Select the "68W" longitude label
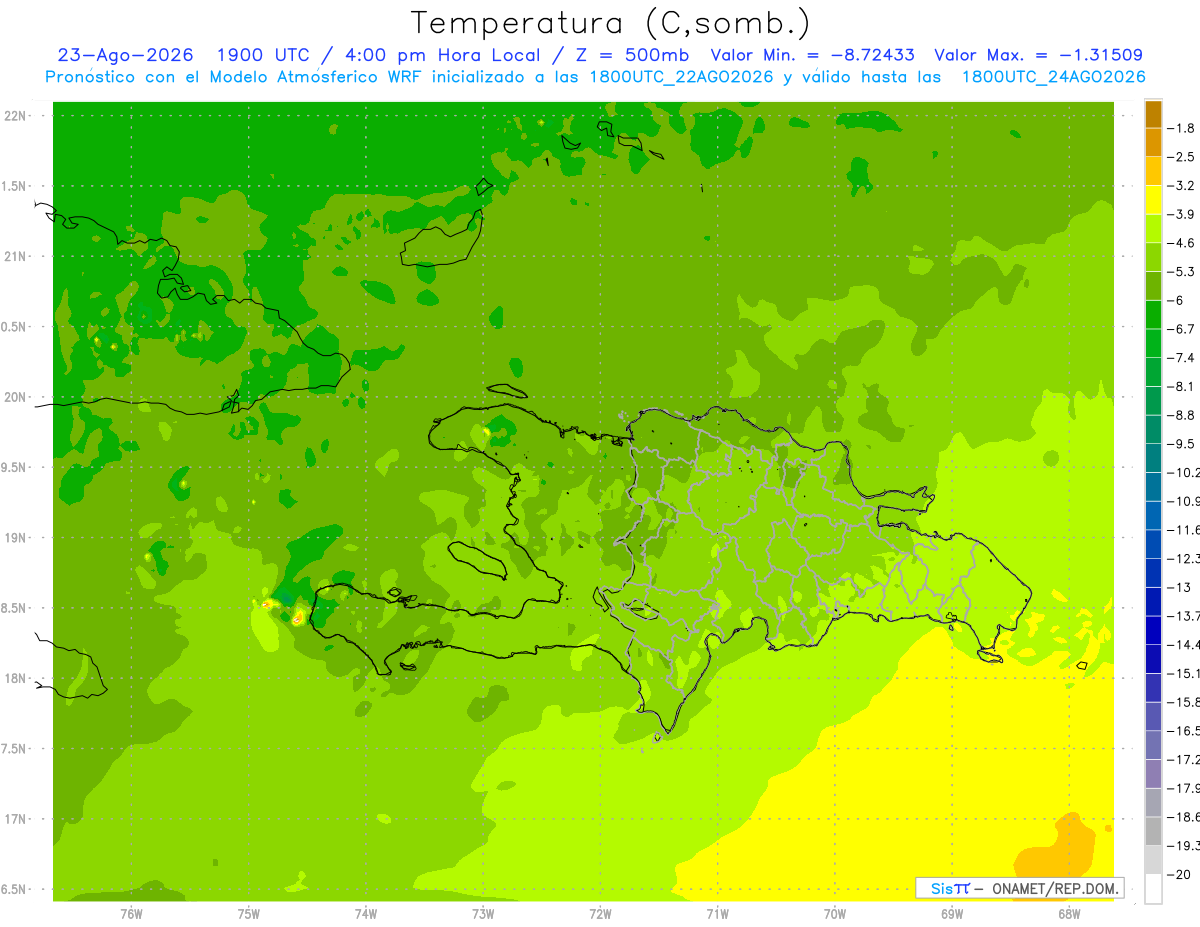 pyautogui.click(x=1069, y=914)
